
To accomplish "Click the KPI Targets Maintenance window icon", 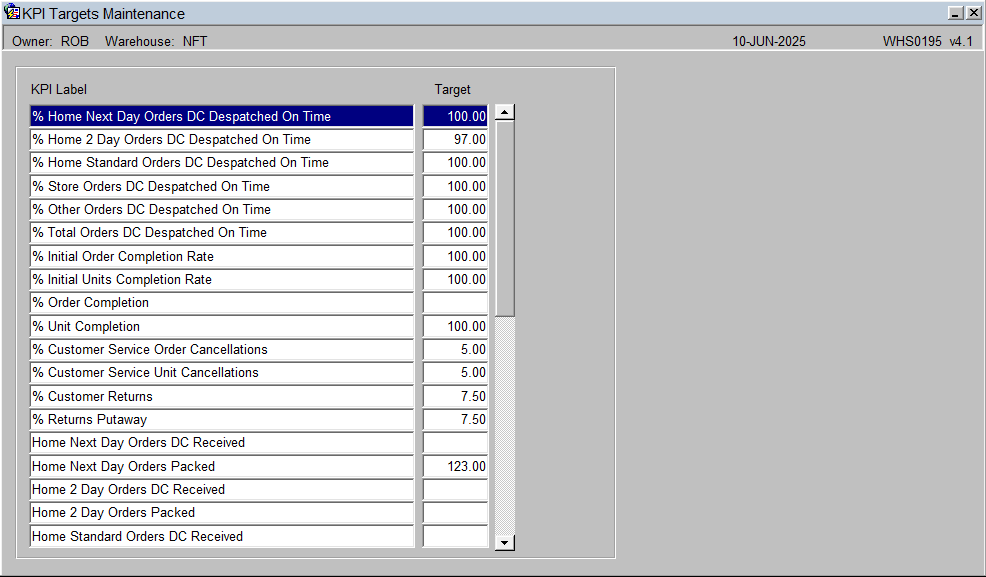I will coord(11,13).
